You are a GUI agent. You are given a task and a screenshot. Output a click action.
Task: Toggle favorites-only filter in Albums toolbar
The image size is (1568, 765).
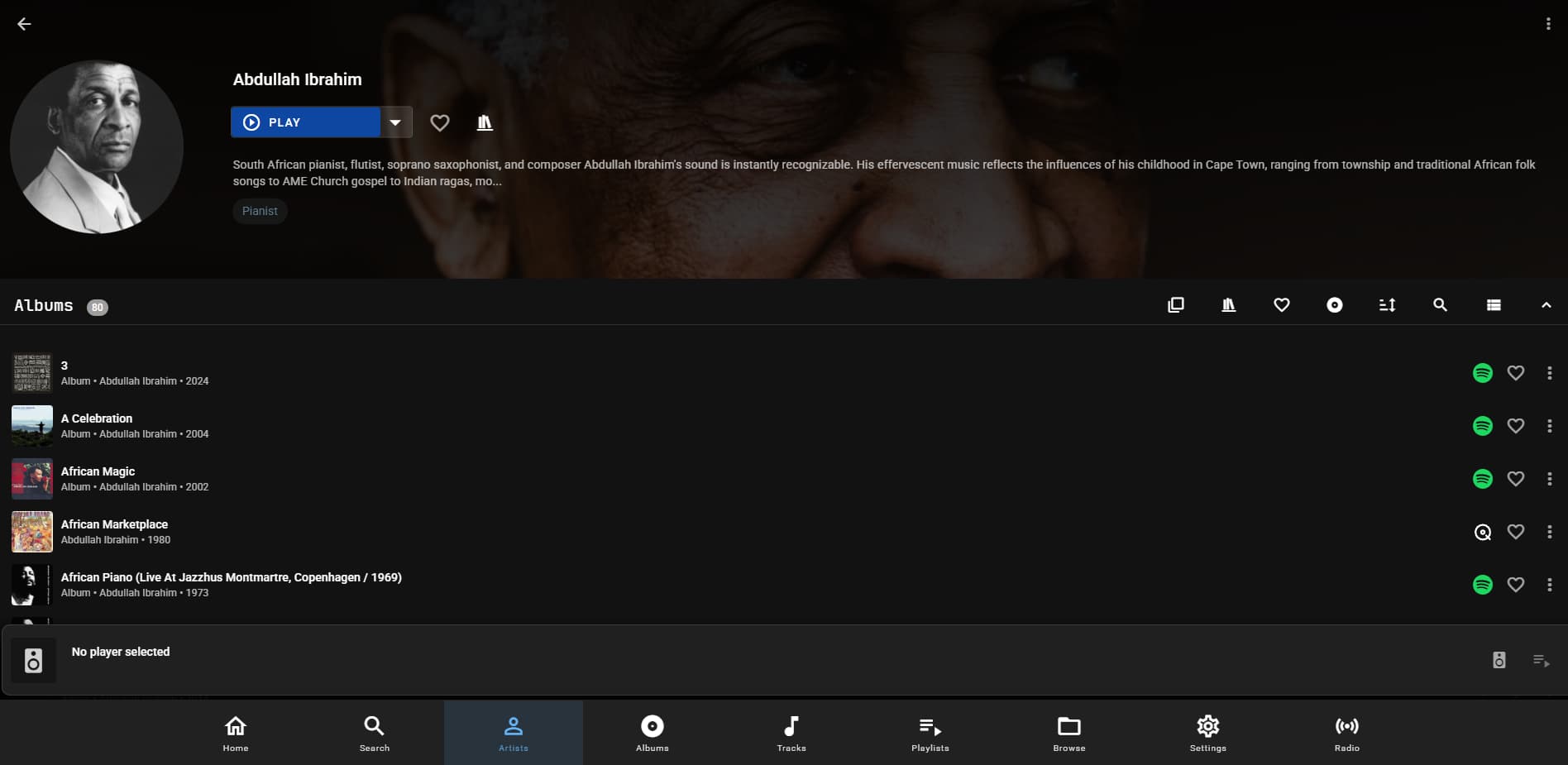click(x=1281, y=305)
